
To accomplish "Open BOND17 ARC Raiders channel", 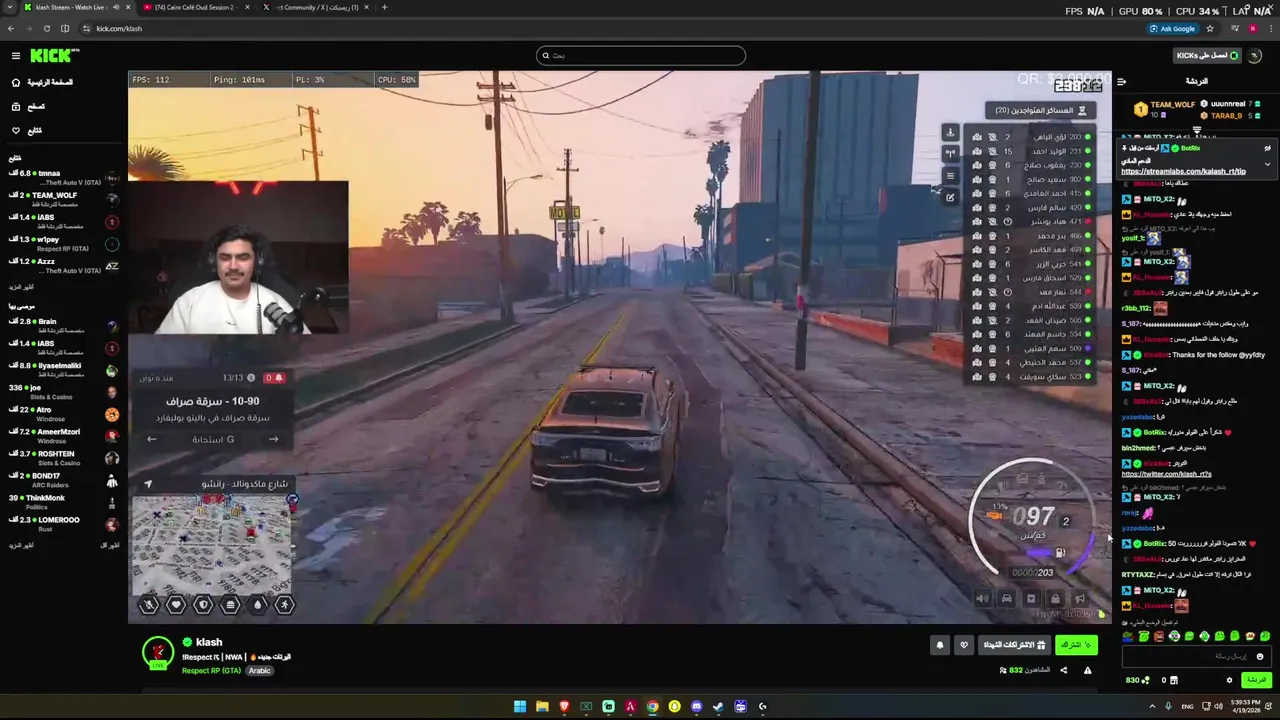I will pos(62,480).
